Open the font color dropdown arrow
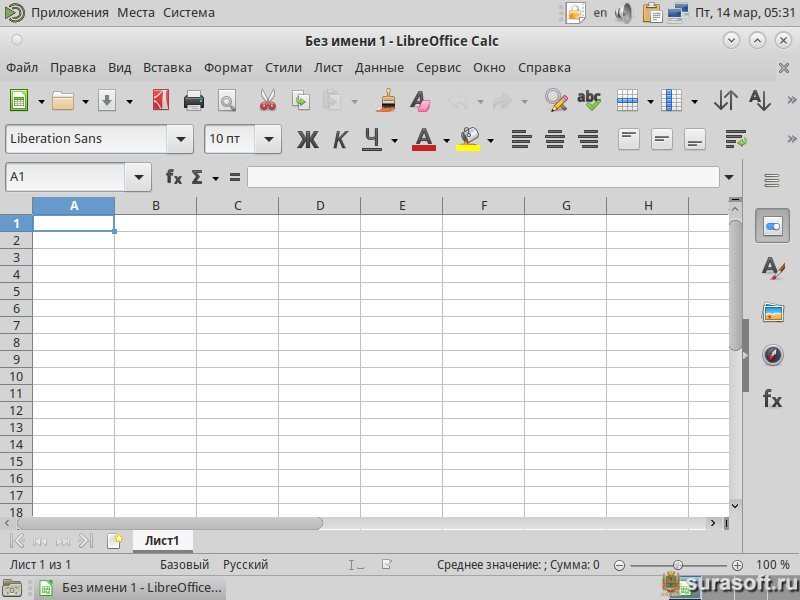This screenshot has height=600, width=800. (x=446, y=140)
